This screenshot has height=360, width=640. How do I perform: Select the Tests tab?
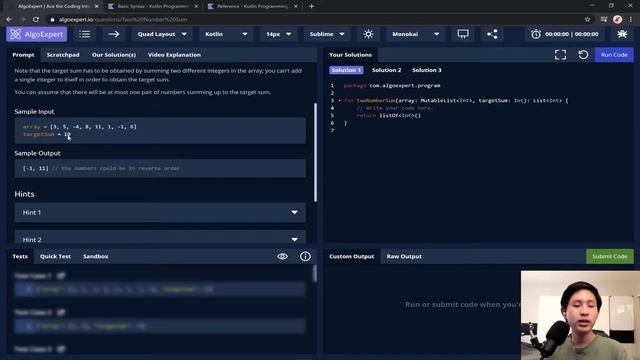pyautogui.click(x=20, y=256)
